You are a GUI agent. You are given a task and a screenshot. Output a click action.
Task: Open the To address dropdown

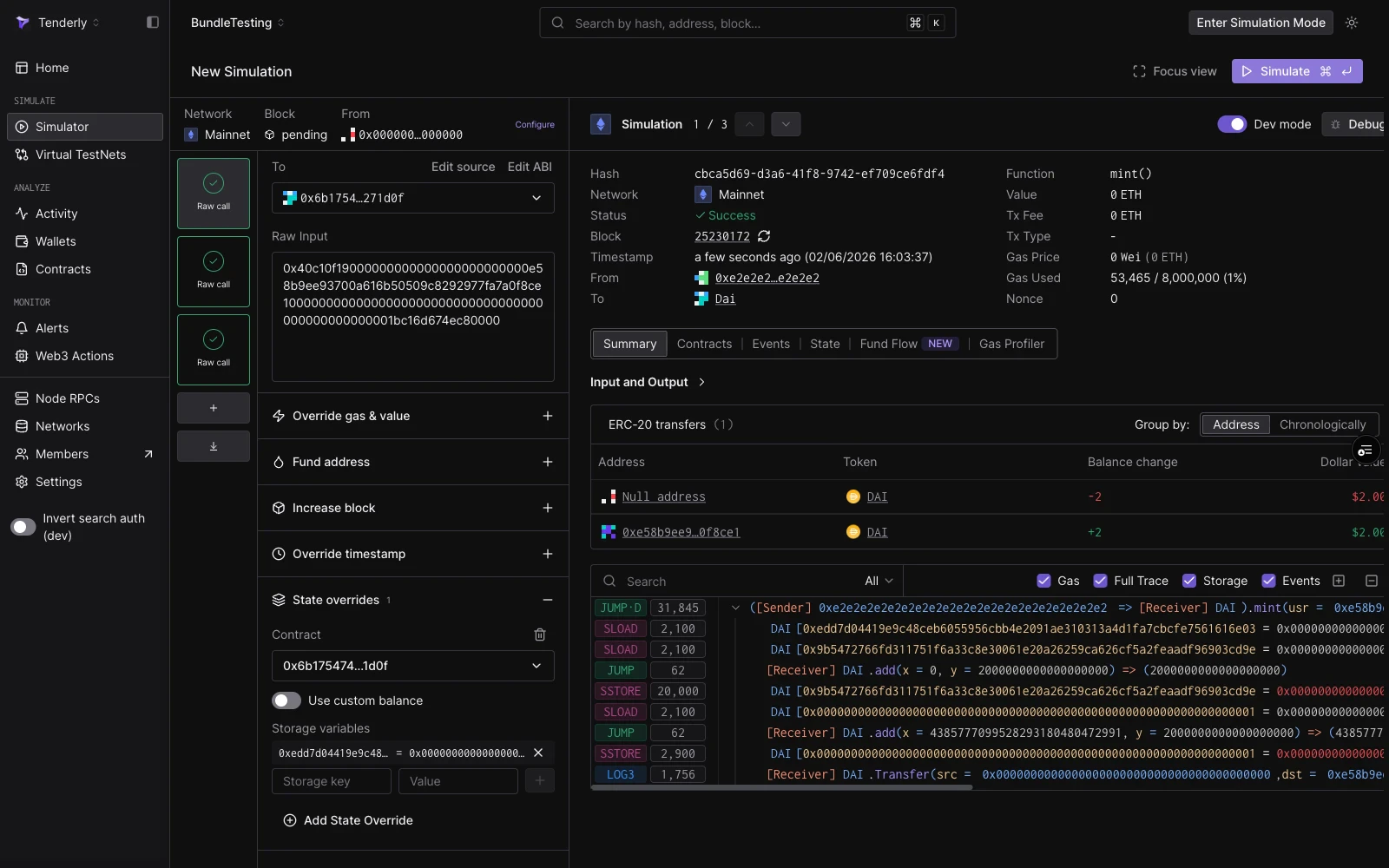[x=413, y=198]
